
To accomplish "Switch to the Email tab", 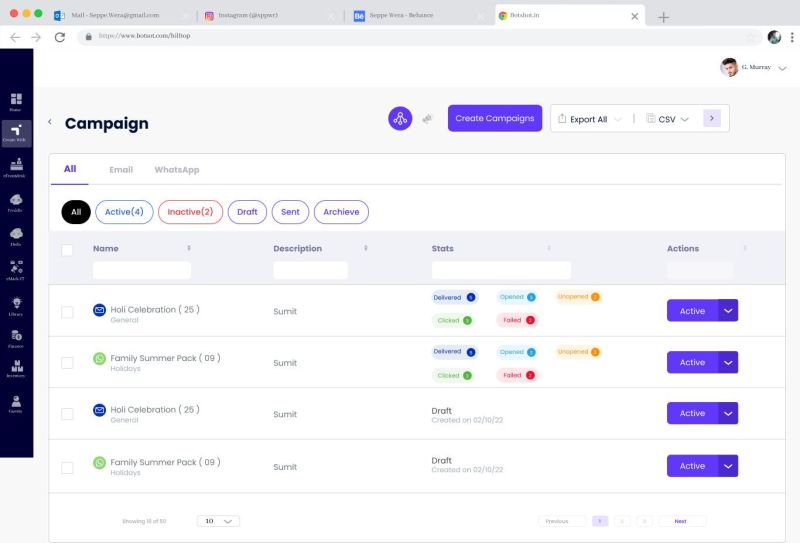I will pyautogui.click(x=121, y=170).
